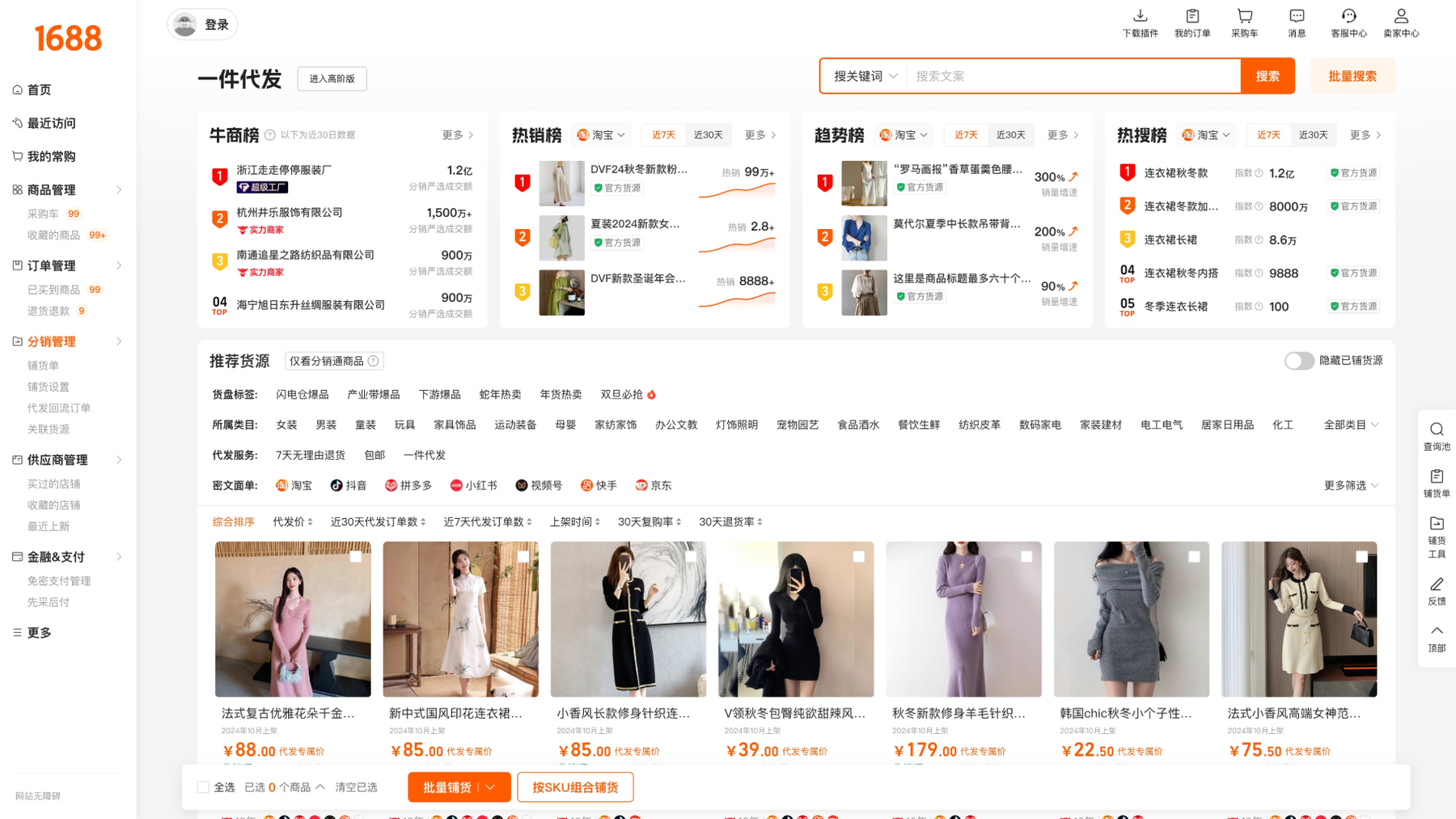
Task: Switch 热销榜 to 近30天 tab
Action: coord(708,135)
